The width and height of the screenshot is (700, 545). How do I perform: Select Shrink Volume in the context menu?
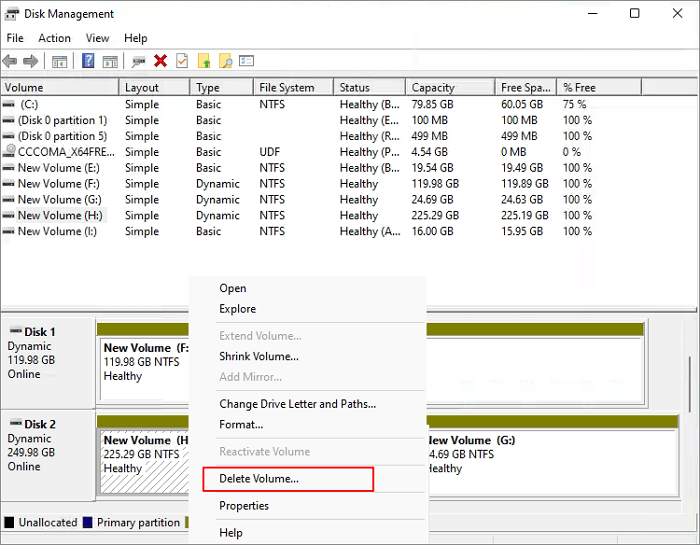pyautogui.click(x=259, y=356)
